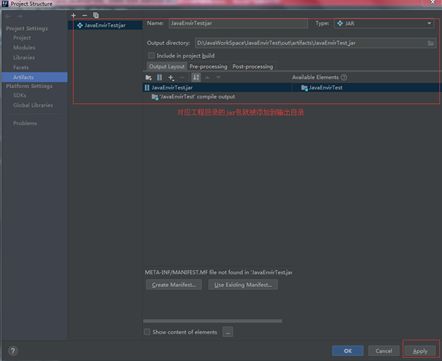Image resolution: width=442 pixels, height=361 pixels.
Task: Confirm the dialog with OK
Action: point(348,351)
